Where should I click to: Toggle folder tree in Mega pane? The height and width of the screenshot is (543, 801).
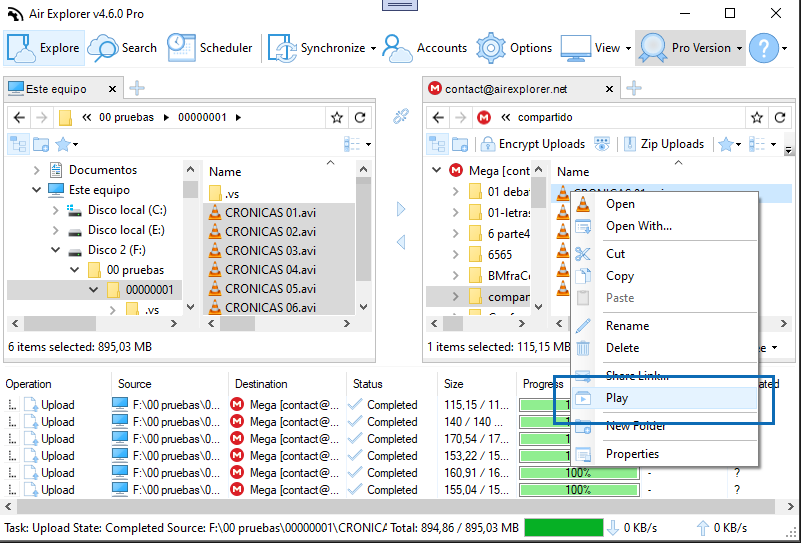[x=437, y=145]
